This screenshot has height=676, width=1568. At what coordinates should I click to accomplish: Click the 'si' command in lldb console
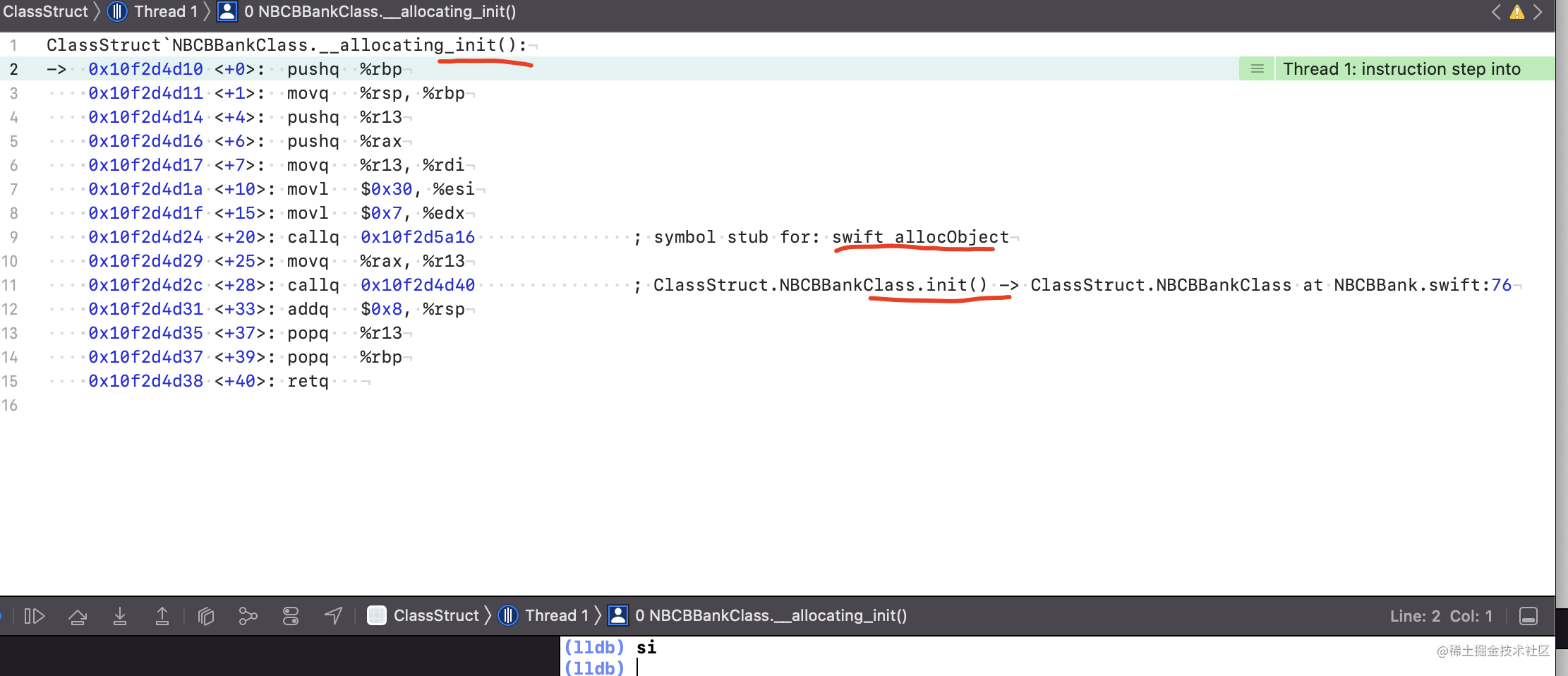coord(646,647)
